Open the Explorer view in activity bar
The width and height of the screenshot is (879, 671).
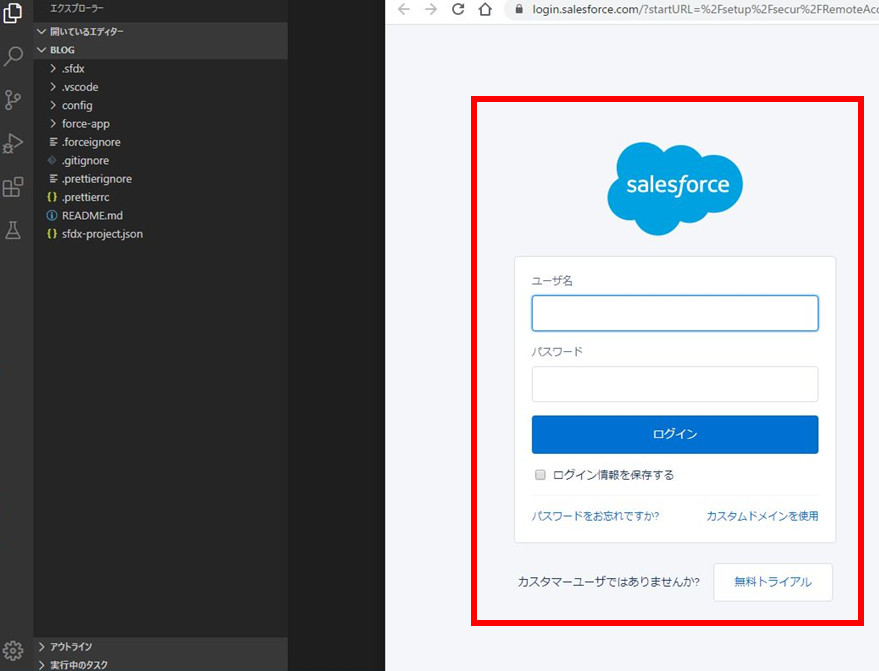13,13
